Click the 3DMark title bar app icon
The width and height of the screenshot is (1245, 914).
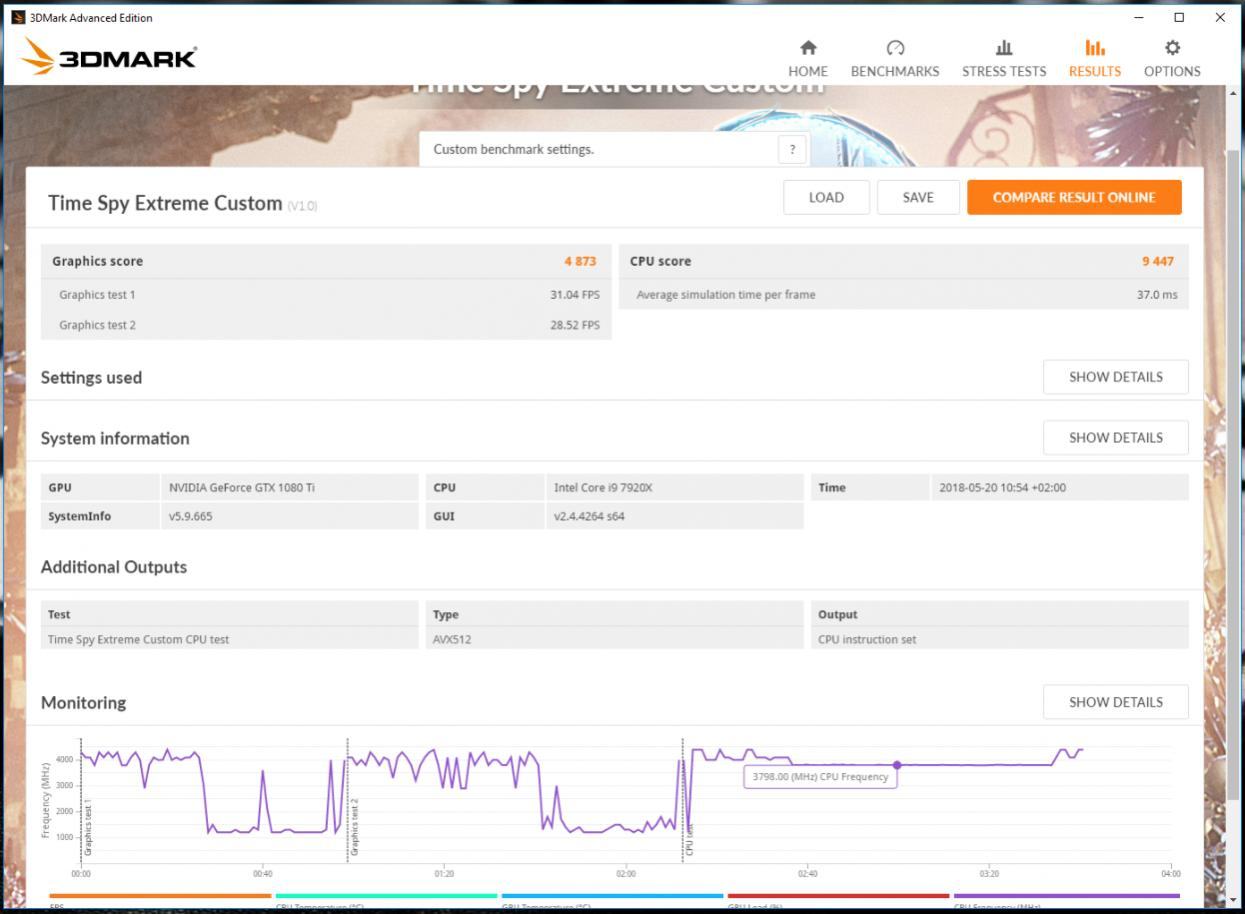[x=18, y=17]
